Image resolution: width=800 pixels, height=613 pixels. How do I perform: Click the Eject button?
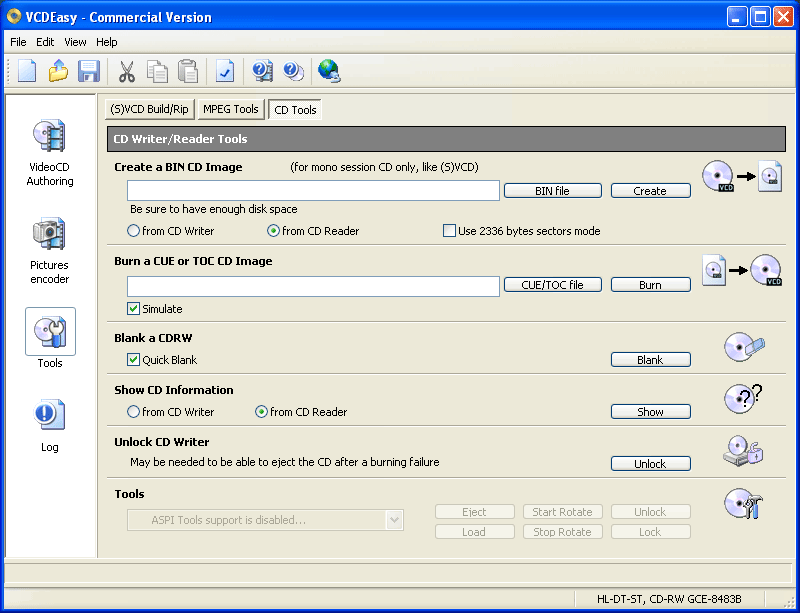point(474,512)
